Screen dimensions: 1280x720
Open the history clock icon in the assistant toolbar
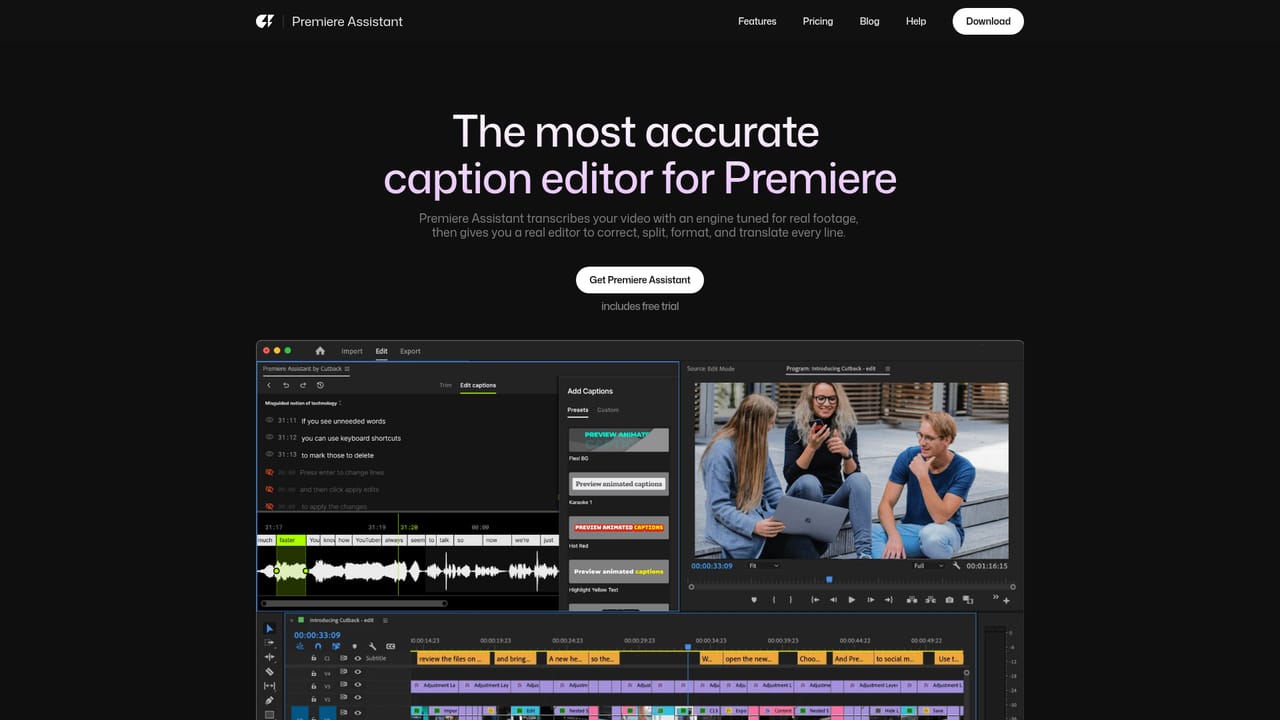pos(320,385)
